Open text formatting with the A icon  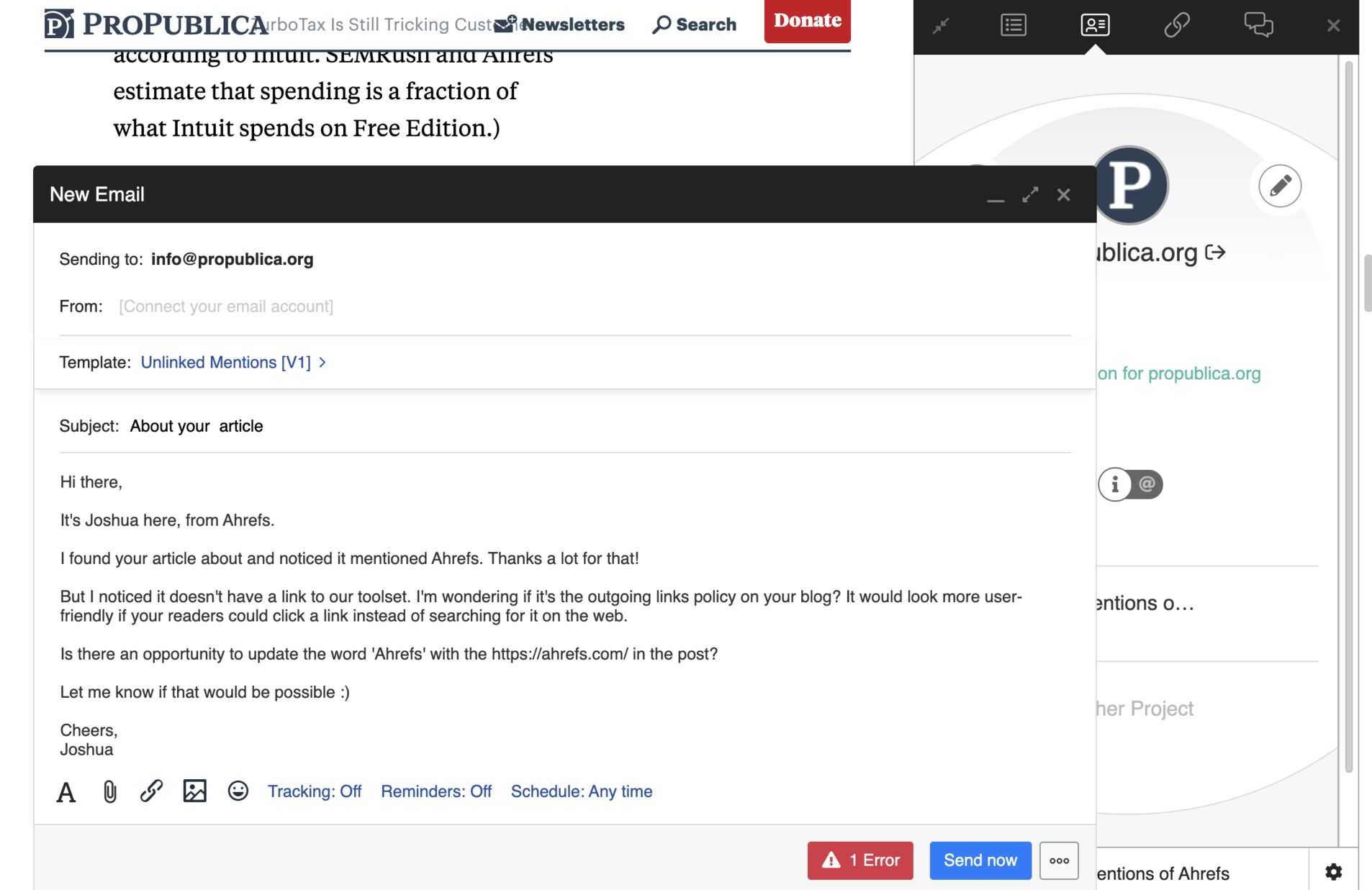66,791
